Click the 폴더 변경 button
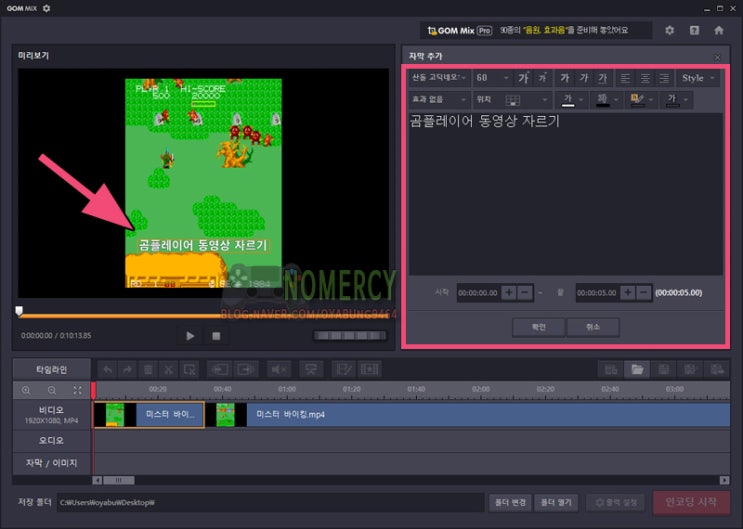Viewport: 743px width, 529px height. pos(510,502)
